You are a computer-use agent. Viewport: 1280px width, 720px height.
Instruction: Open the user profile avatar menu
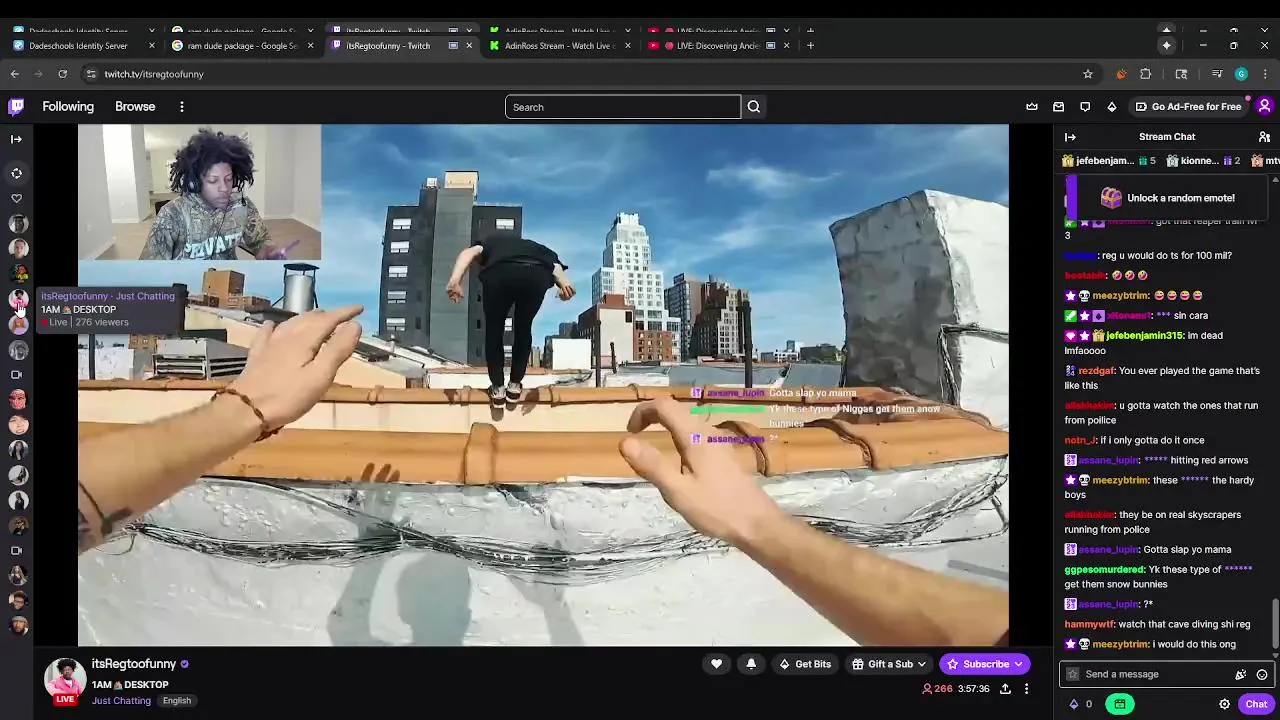1264,107
